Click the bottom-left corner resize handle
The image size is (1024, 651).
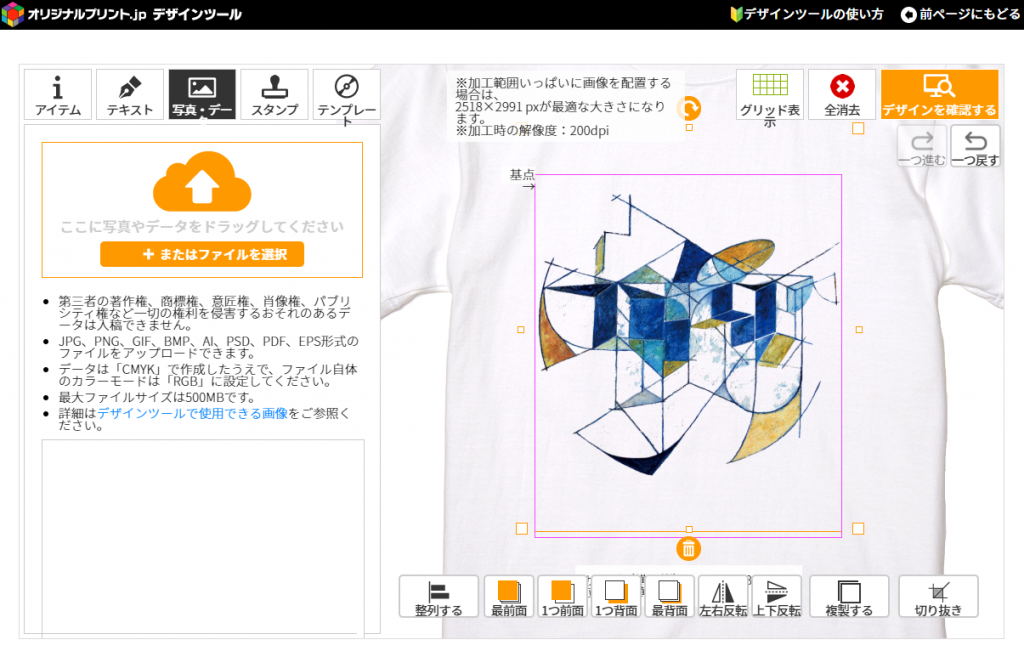point(522,528)
